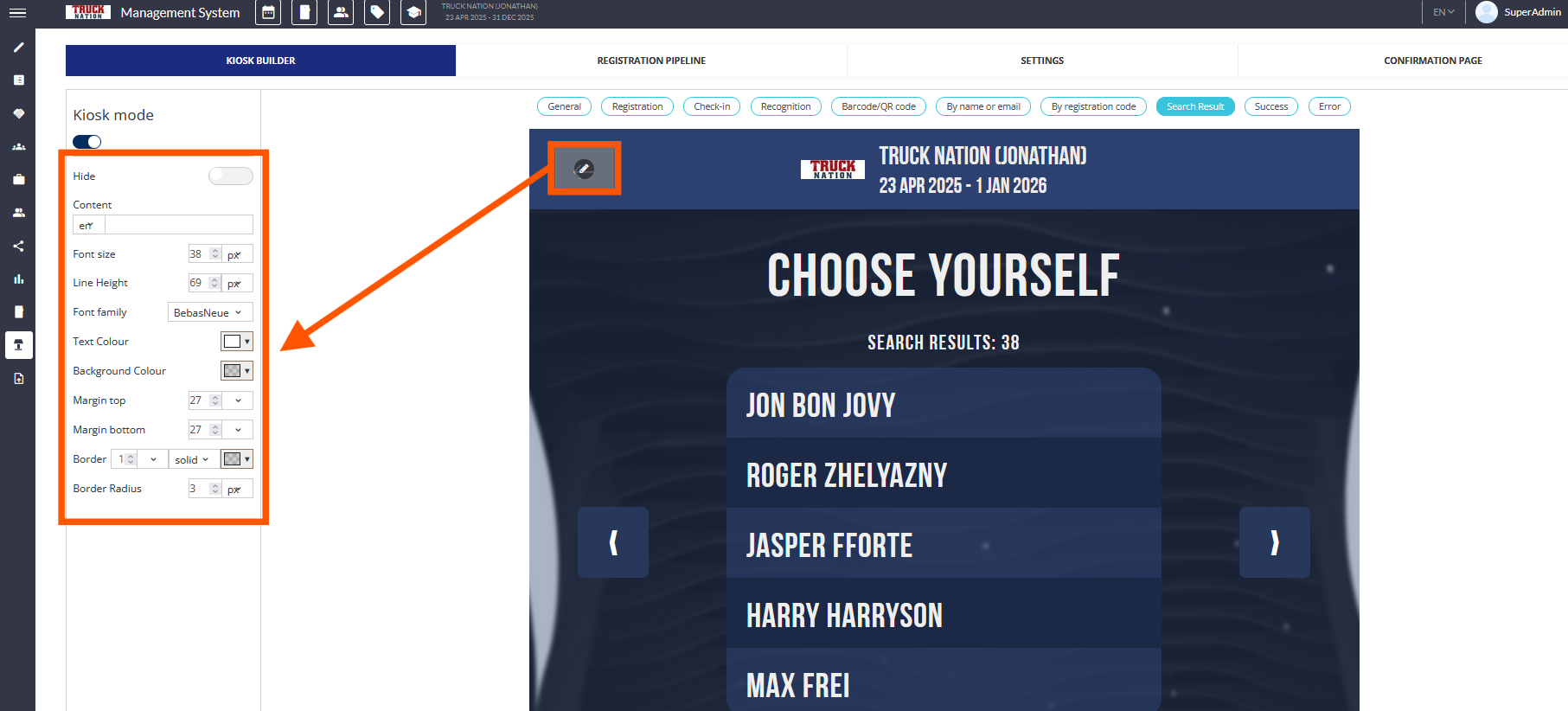Select the Barcode/QR code pill button
1568x711 pixels.
click(x=878, y=106)
